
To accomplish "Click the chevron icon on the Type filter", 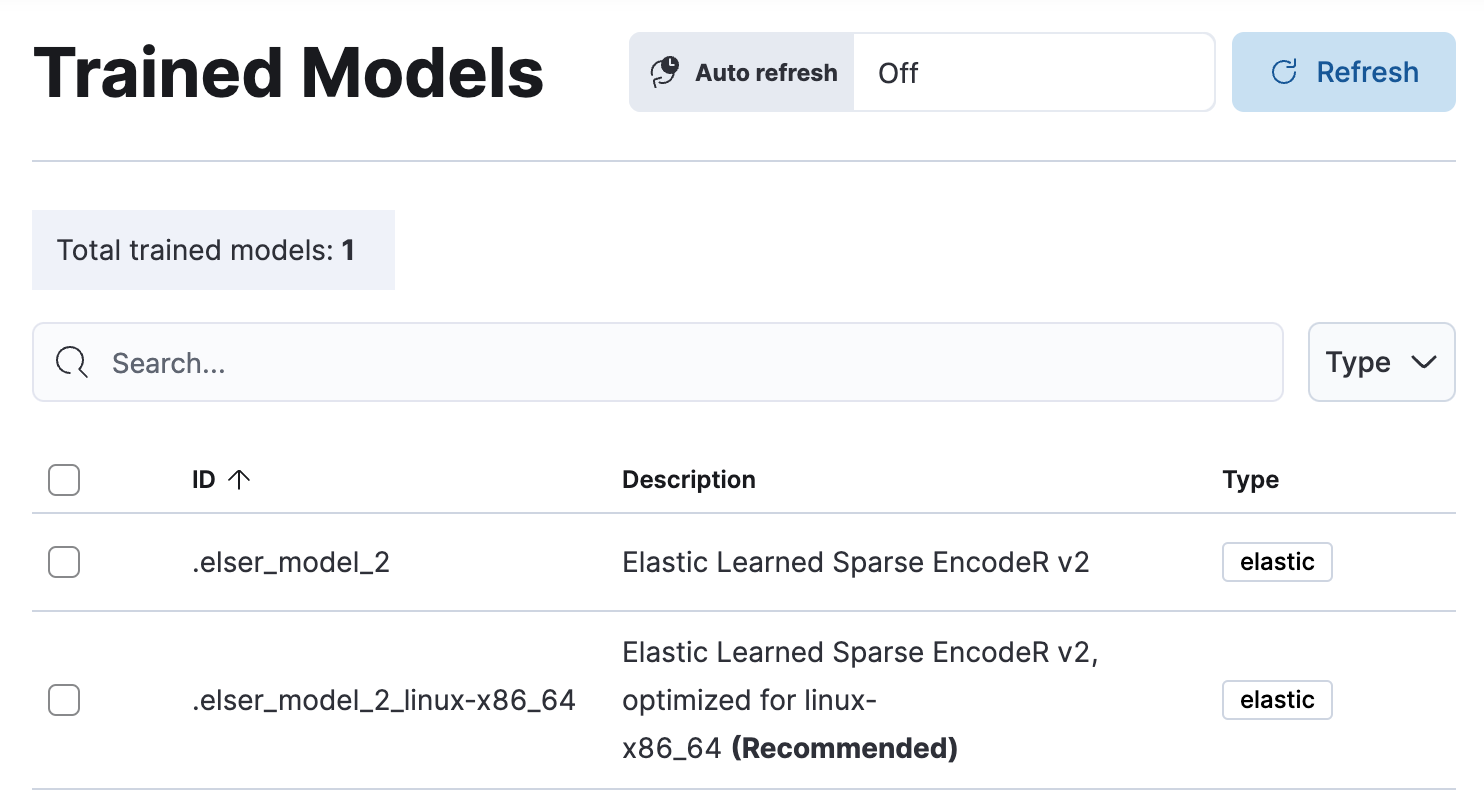I will [1424, 362].
